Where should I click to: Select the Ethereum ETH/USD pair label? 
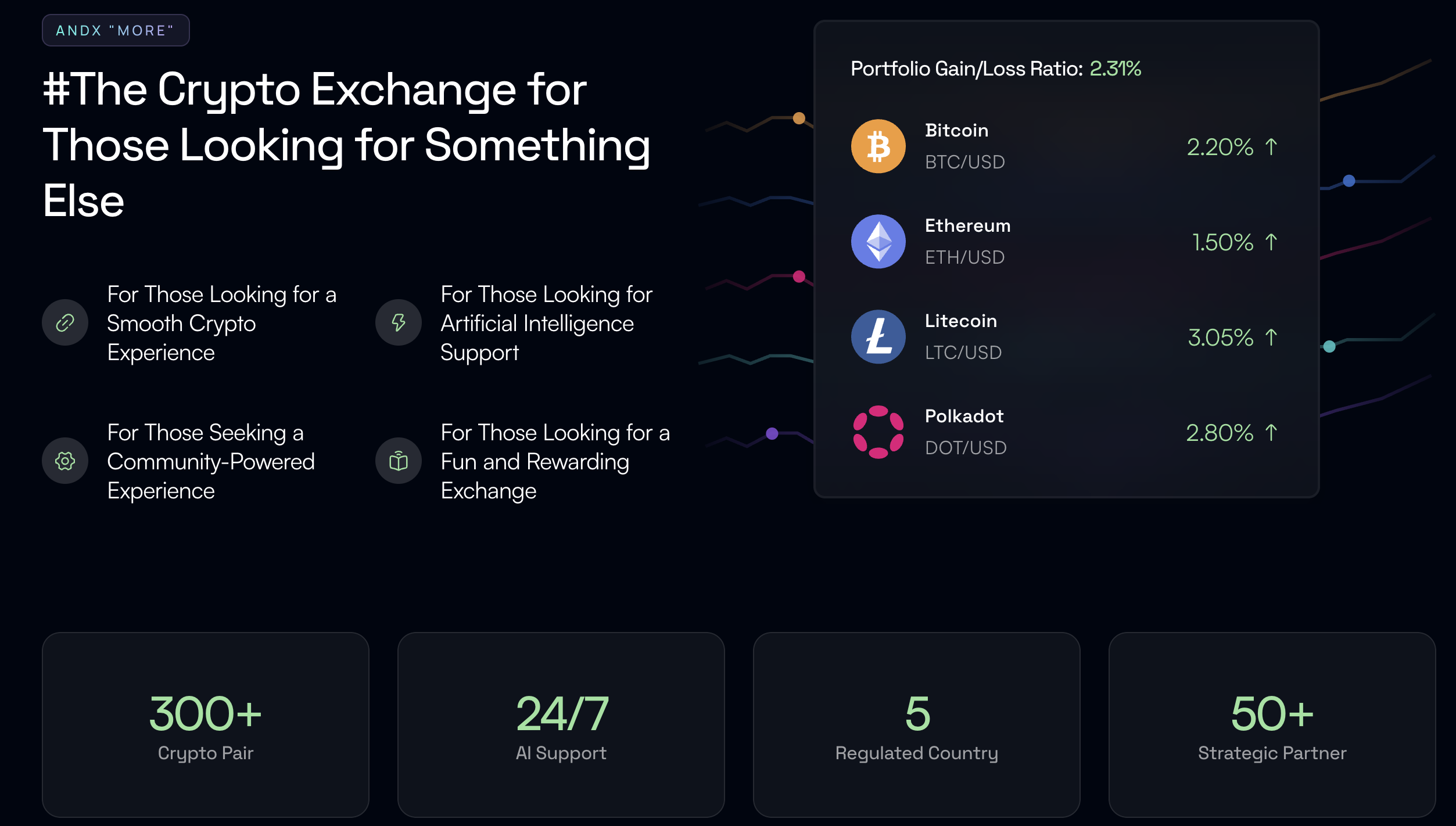click(x=965, y=257)
